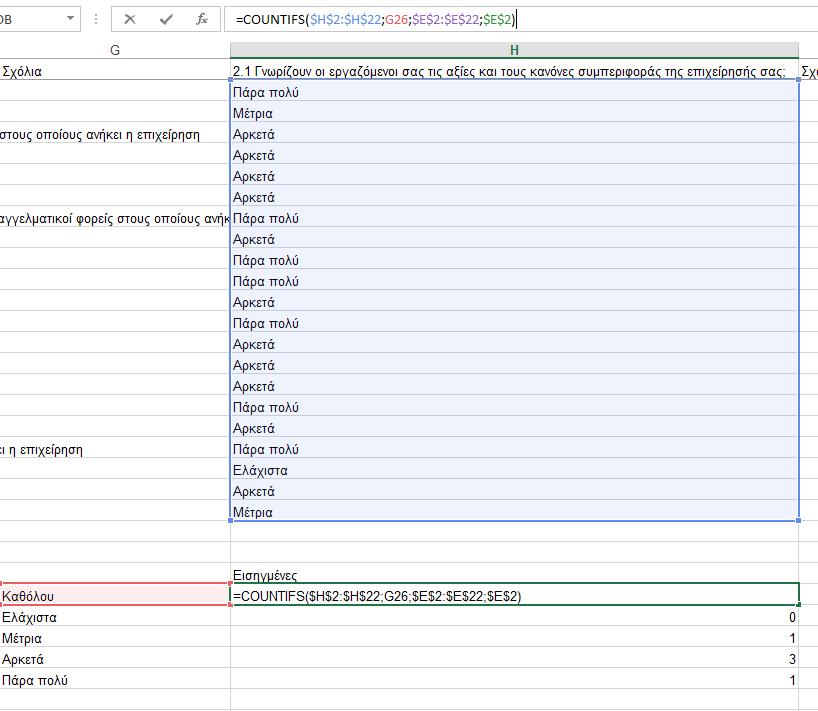Select the Εισηγμένες label cell
The image size is (818, 711).
pyautogui.click(x=514, y=575)
